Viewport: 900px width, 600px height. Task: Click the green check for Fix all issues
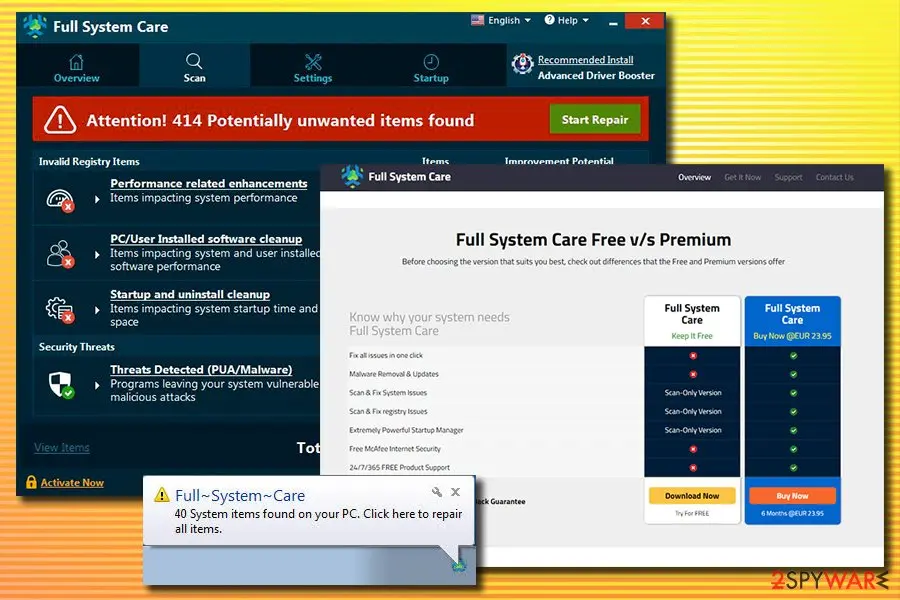793,356
